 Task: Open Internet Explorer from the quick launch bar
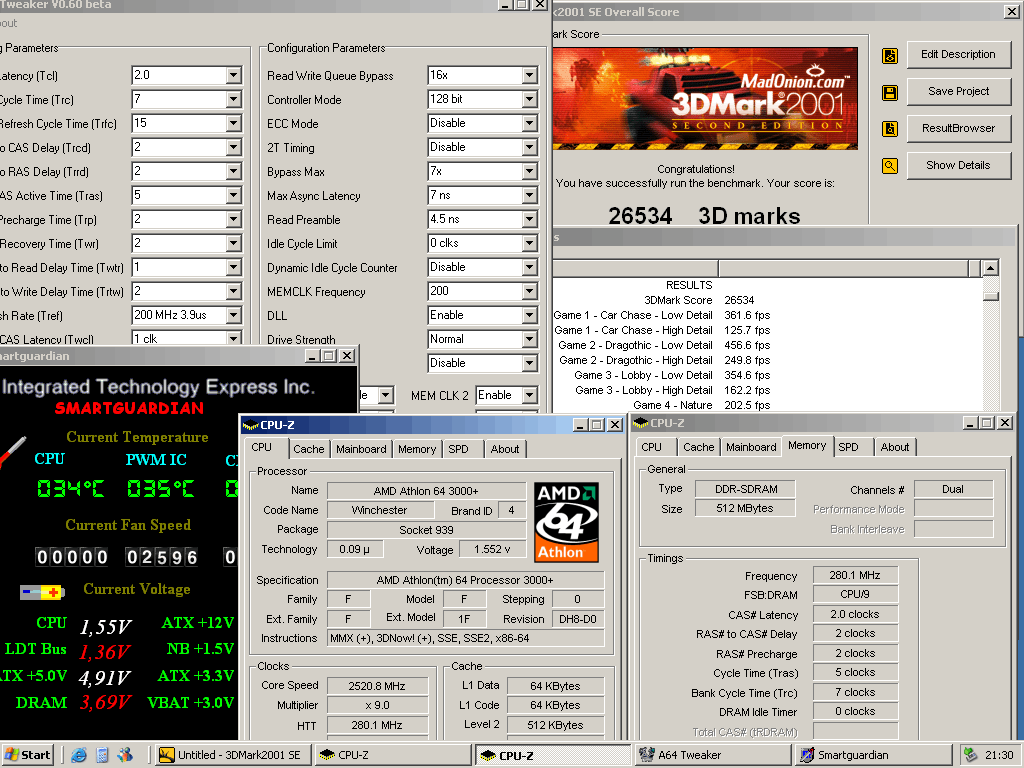coord(79,755)
